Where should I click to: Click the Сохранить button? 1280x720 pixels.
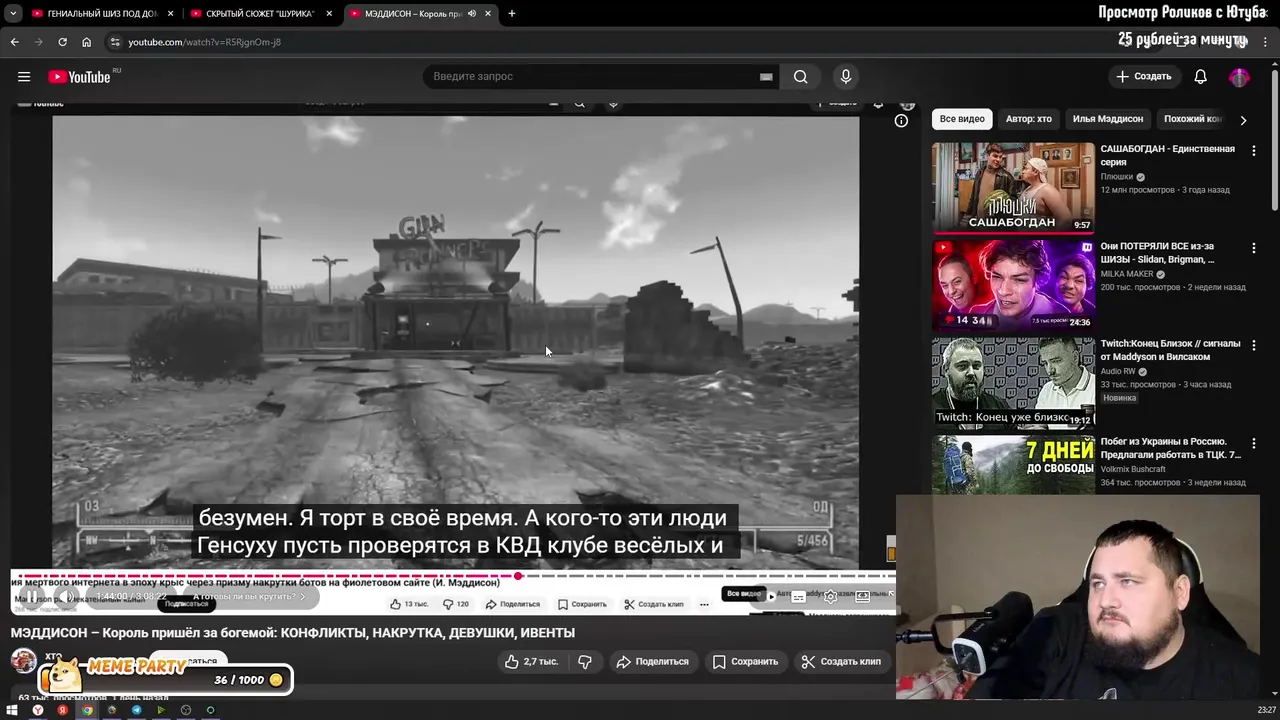point(745,661)
